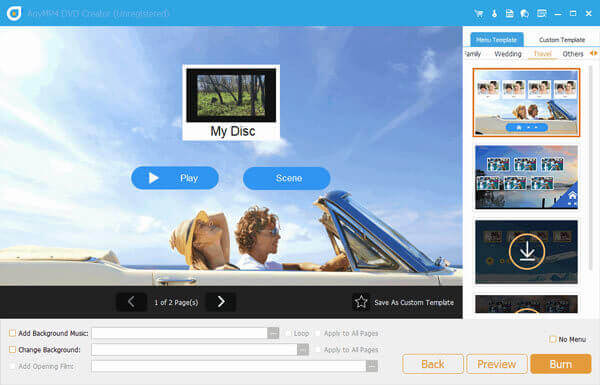The image size is (600, 385).
Task: Enable Add Background Music checkbox
Action: [x=12, y=333]
